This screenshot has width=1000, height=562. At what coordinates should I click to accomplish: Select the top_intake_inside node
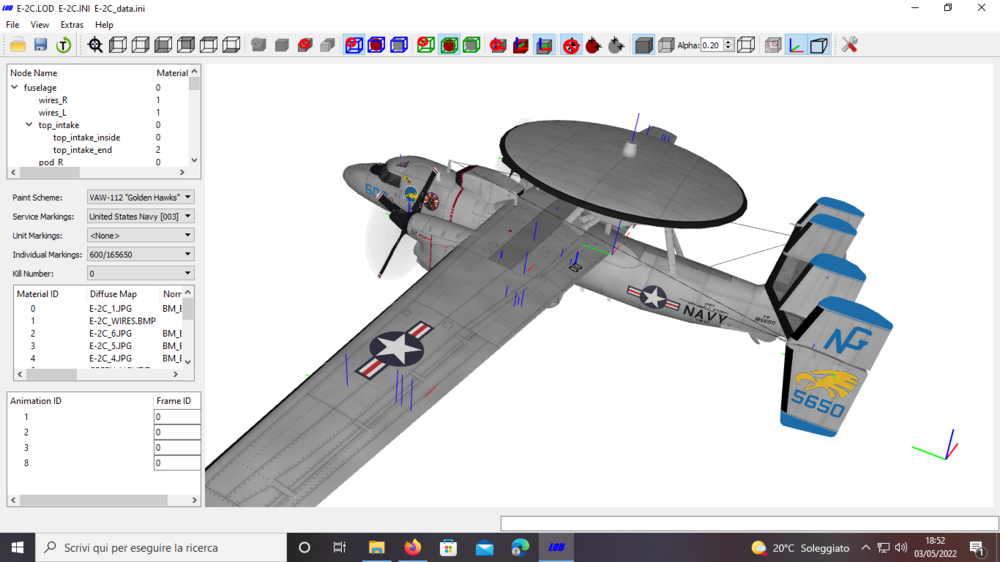coord(87,138)
